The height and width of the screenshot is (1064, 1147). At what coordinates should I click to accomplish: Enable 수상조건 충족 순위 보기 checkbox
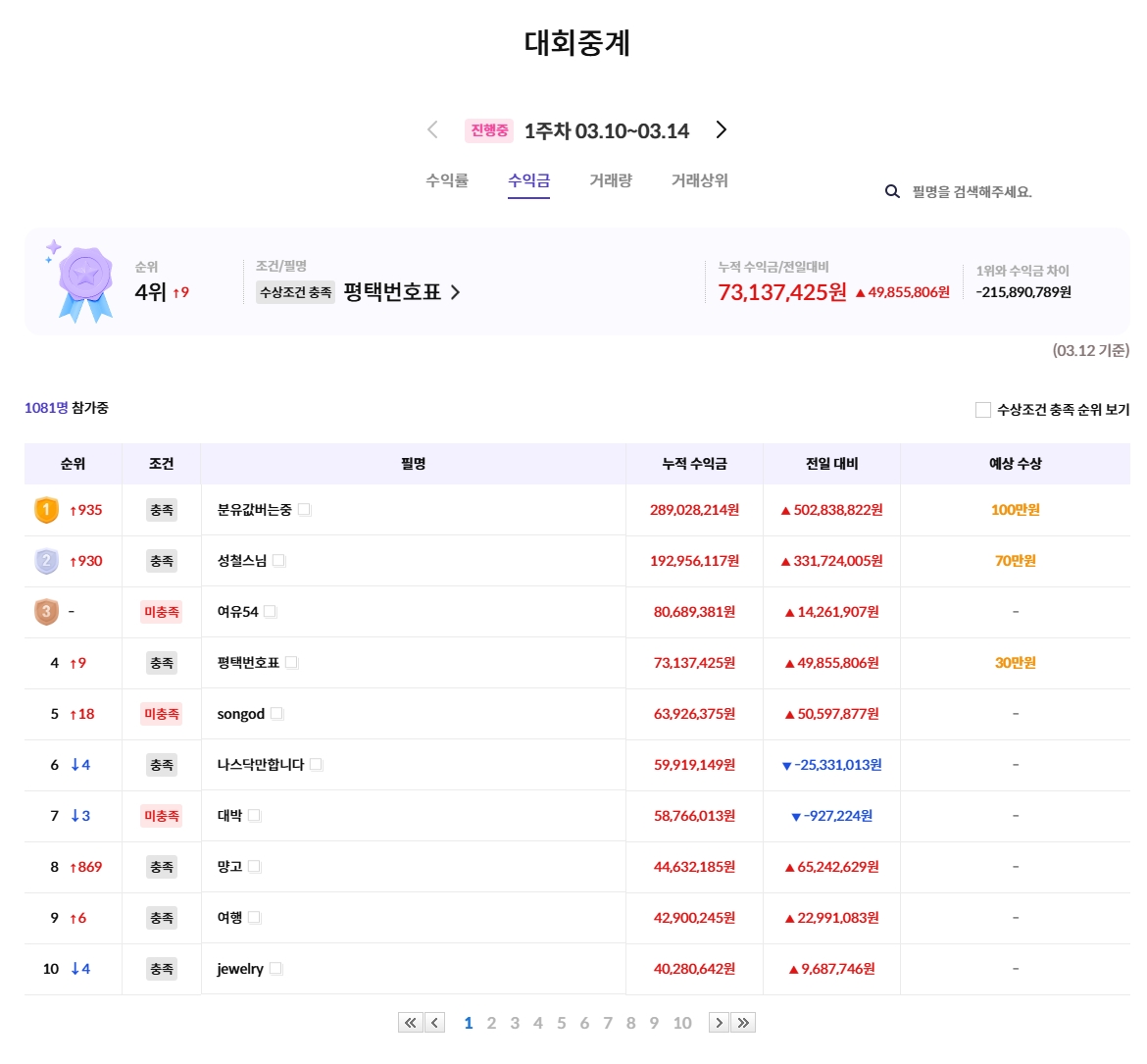coord(983,410)
